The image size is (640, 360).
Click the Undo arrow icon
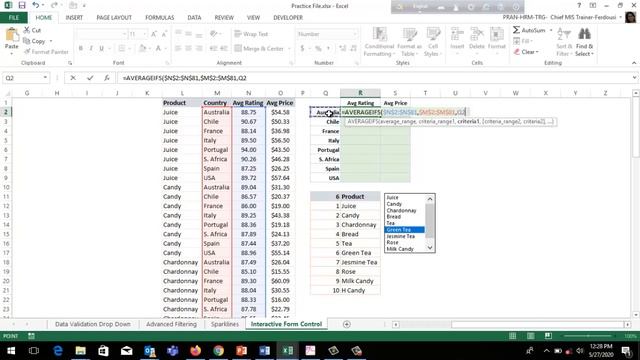pyautogui.click(x=36, y=5)
